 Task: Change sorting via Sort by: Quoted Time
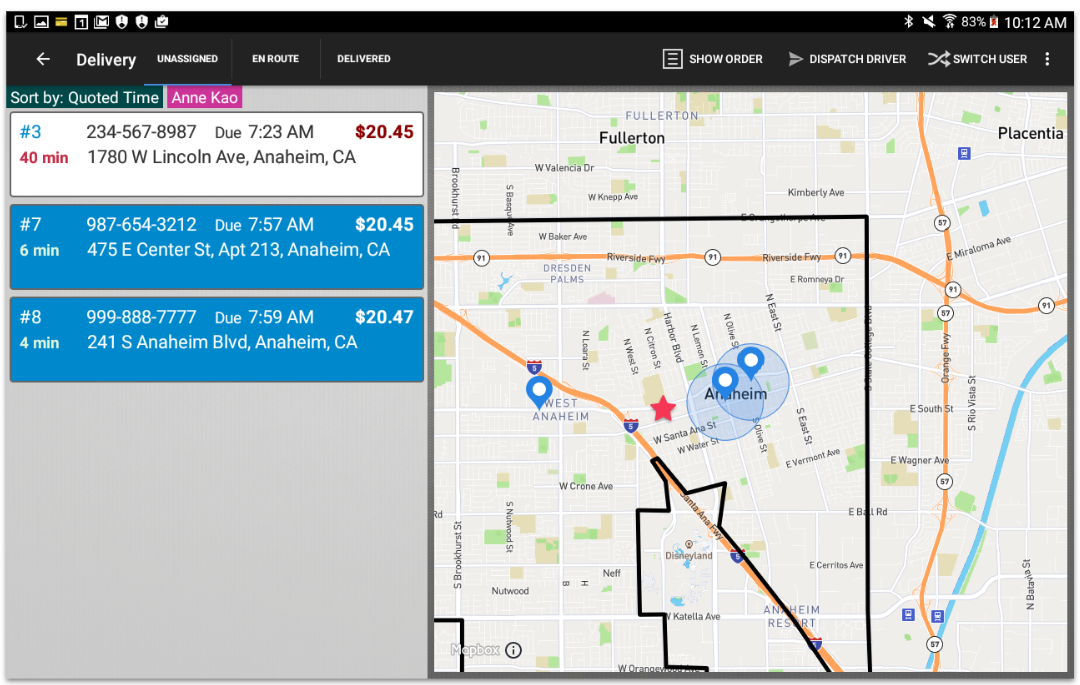tap(85, 97)
